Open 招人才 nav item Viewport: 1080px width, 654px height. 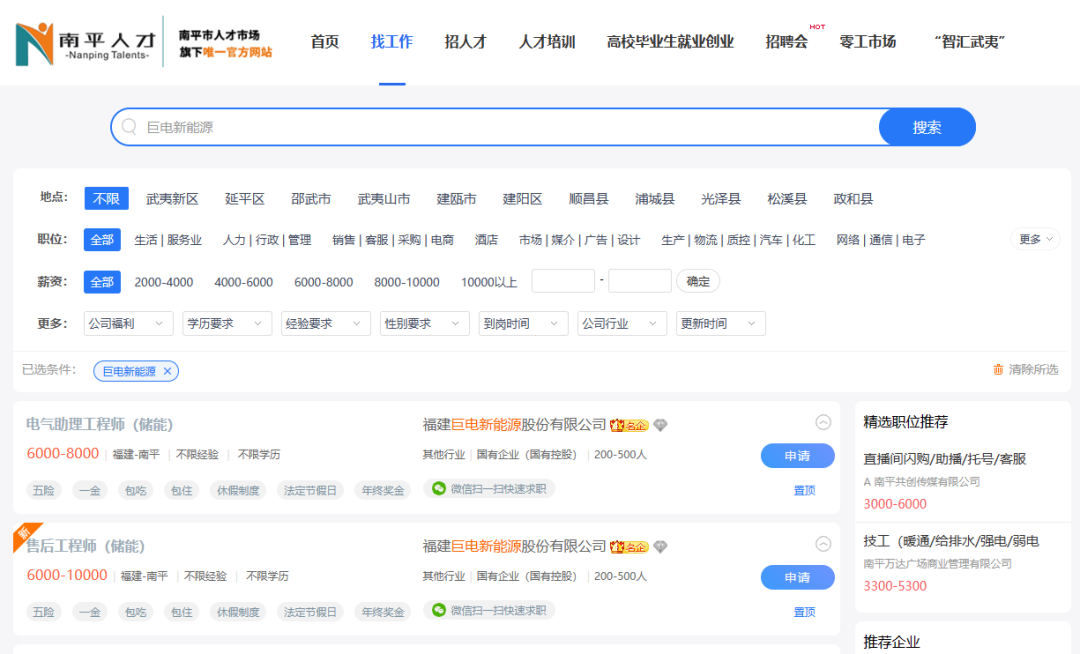466,42
